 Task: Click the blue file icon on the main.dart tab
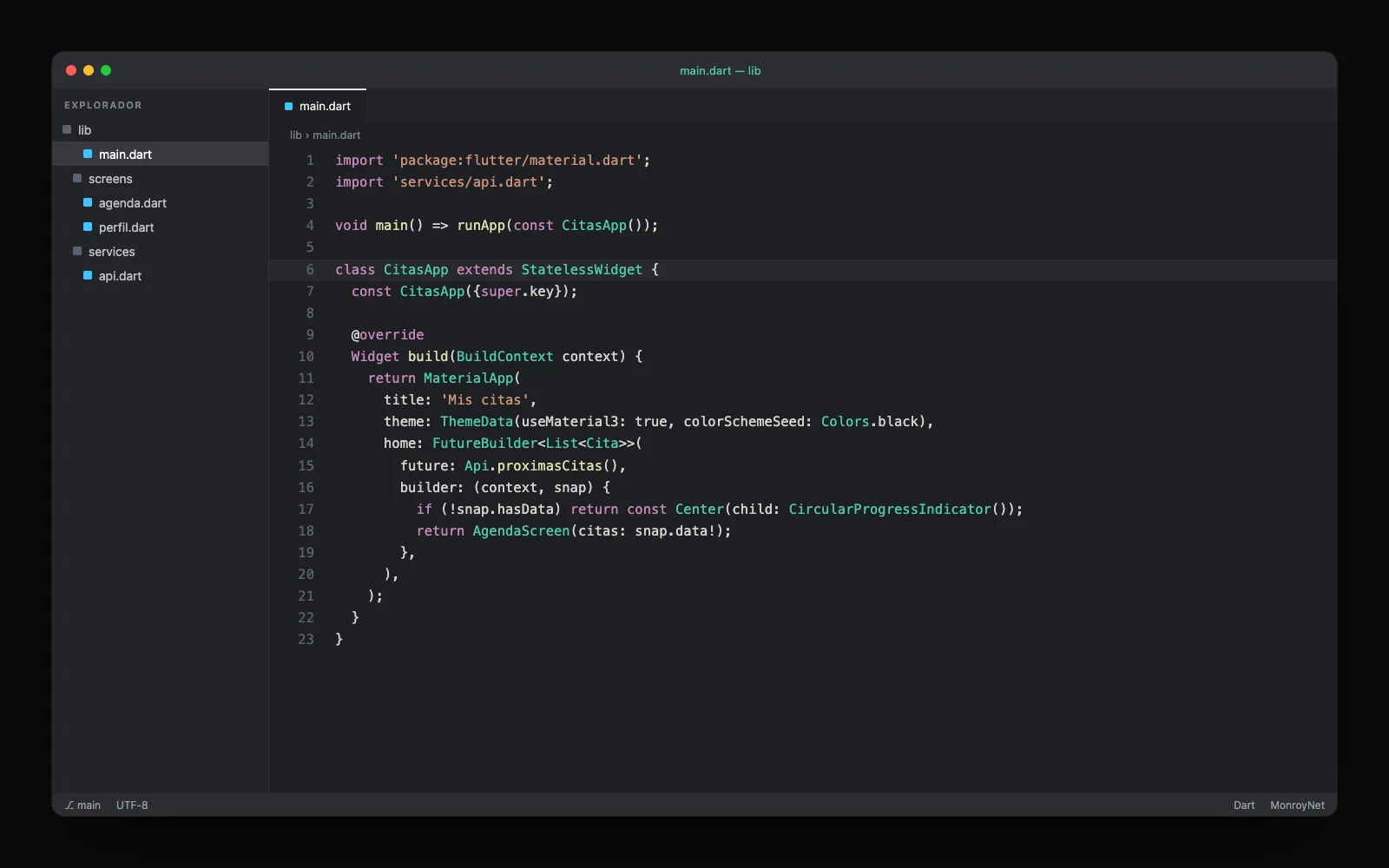click(289, 107)
